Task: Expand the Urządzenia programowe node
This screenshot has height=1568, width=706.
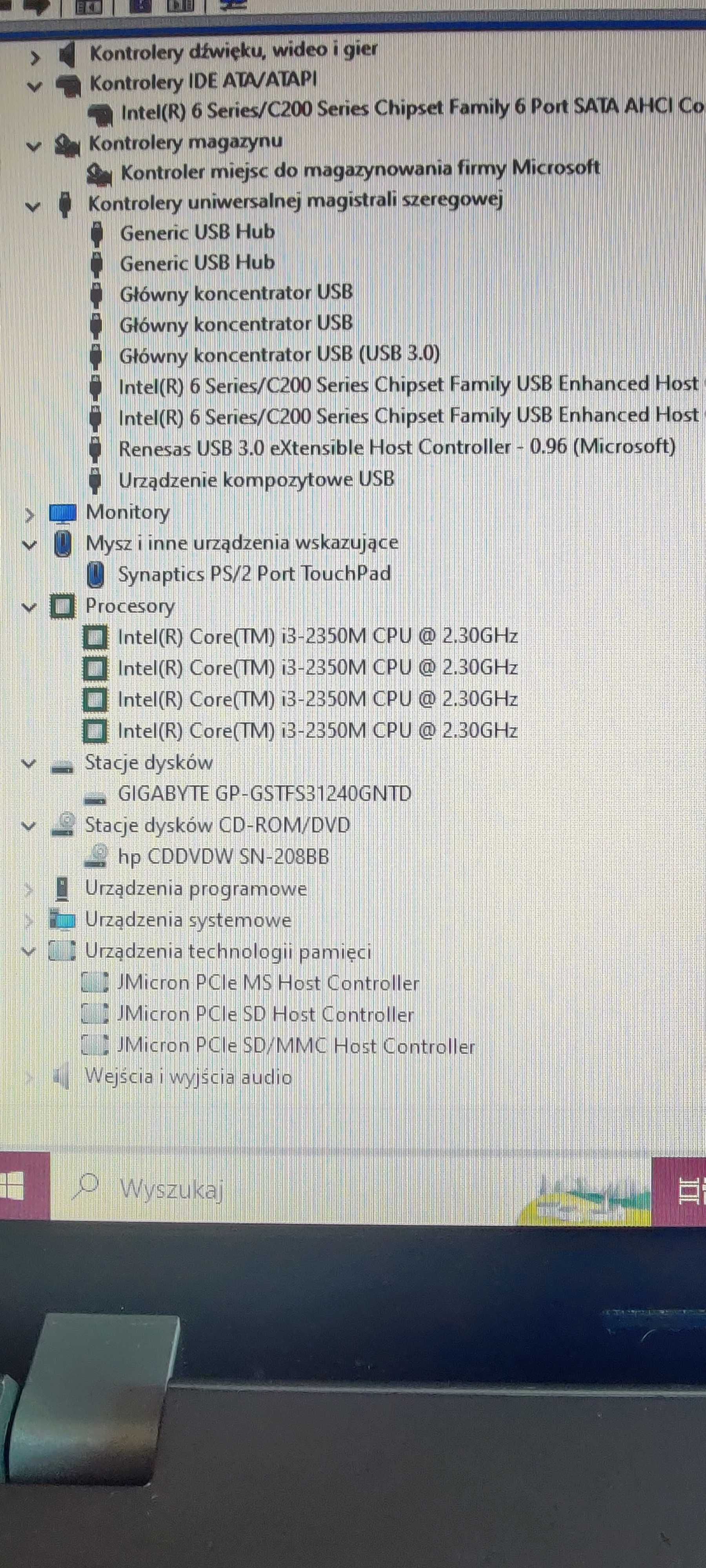Action: tap(28, 890)
